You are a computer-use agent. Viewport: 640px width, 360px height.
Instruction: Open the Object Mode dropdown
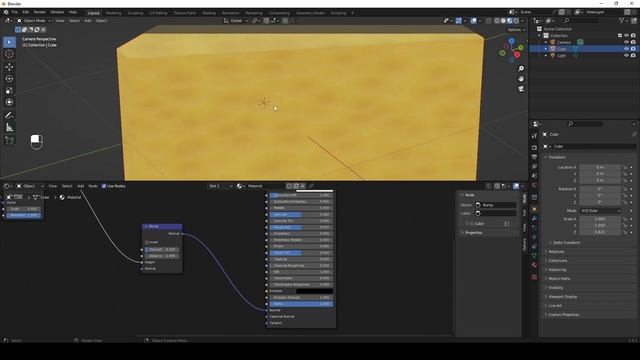coord(34,20)
